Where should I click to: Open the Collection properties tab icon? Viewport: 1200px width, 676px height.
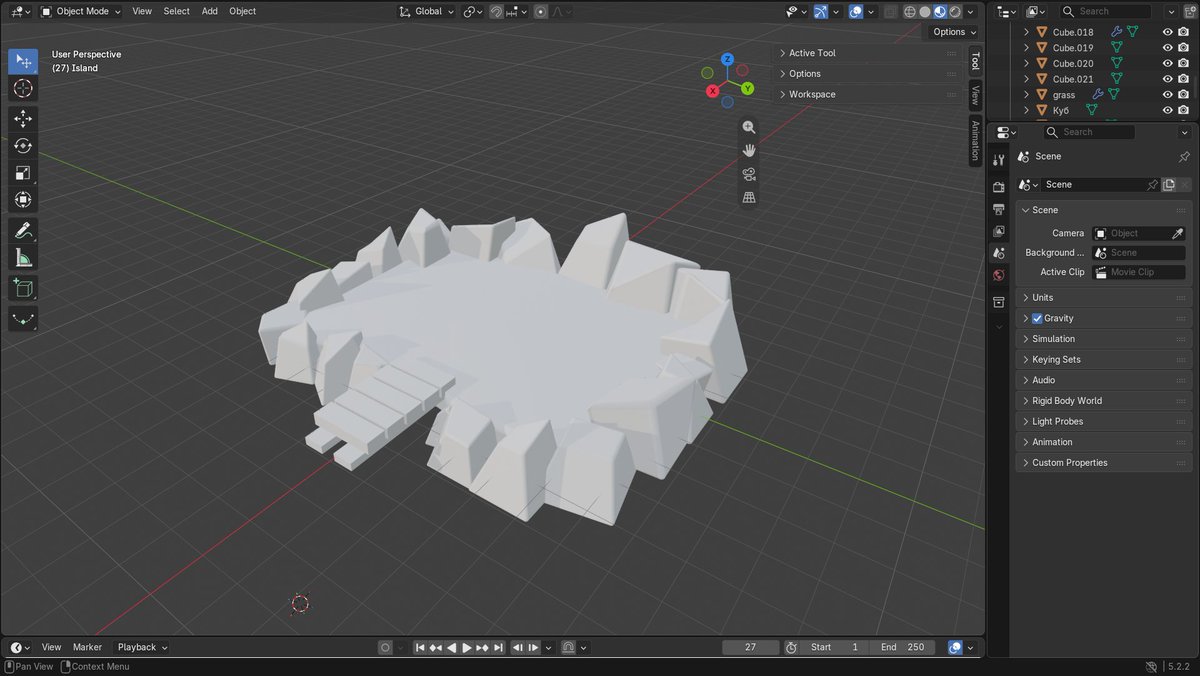998,302
